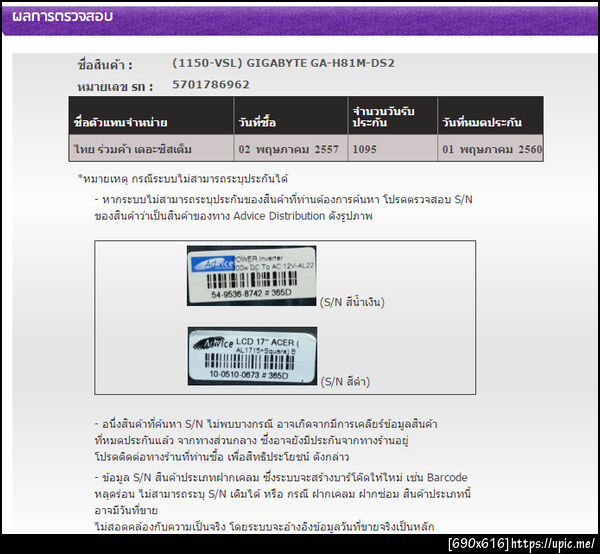Click the blue Advice S/N sticker image
600x554 pixels.
(251, 275)
